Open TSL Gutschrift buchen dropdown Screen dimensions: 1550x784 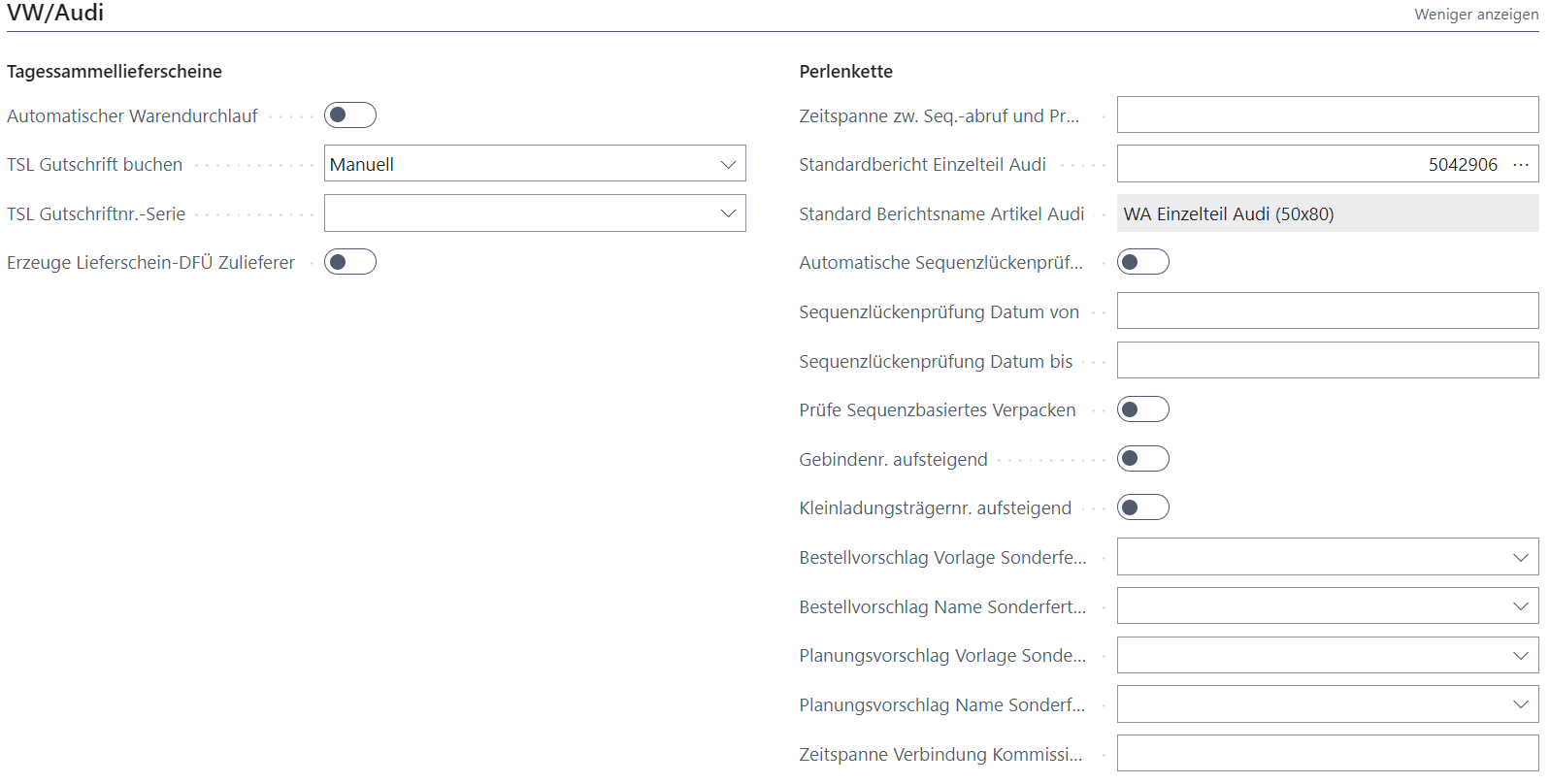coord(728,165)
